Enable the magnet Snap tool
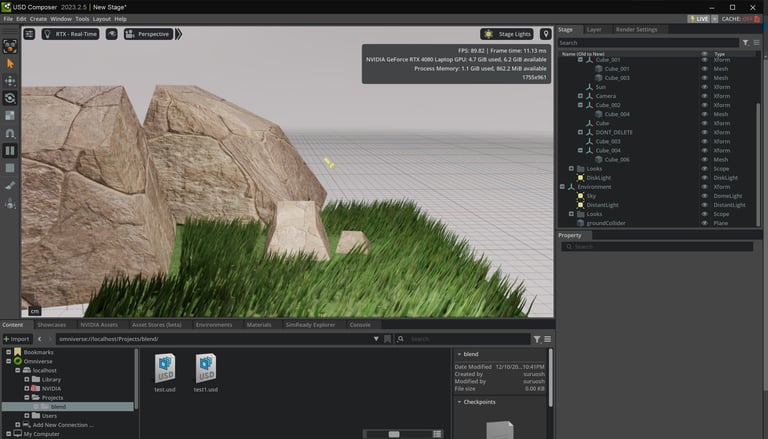The height and width of the screenshot is (439, 768). click(10, 133)
